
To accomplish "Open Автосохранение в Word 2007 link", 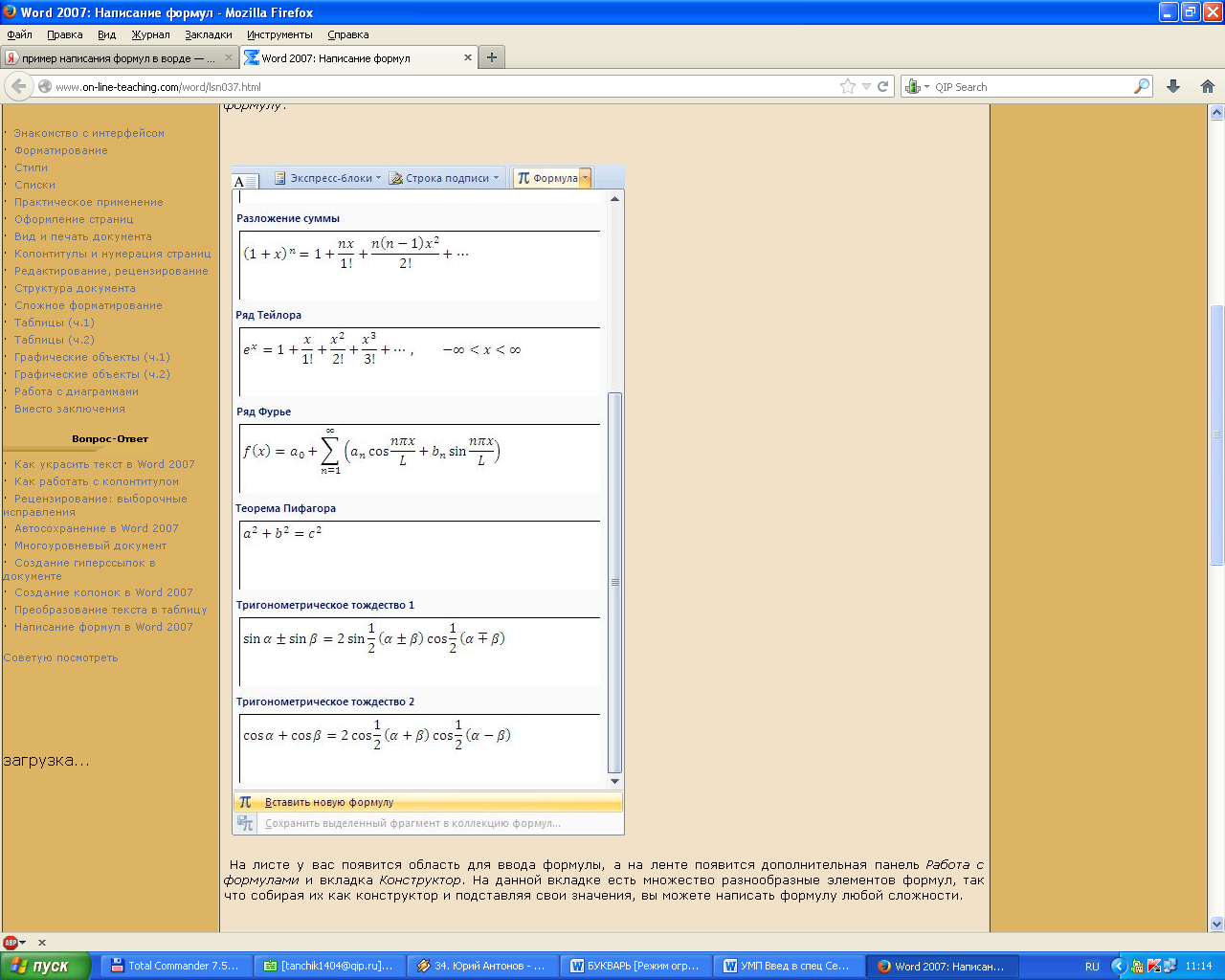I will tap(96, 528).
